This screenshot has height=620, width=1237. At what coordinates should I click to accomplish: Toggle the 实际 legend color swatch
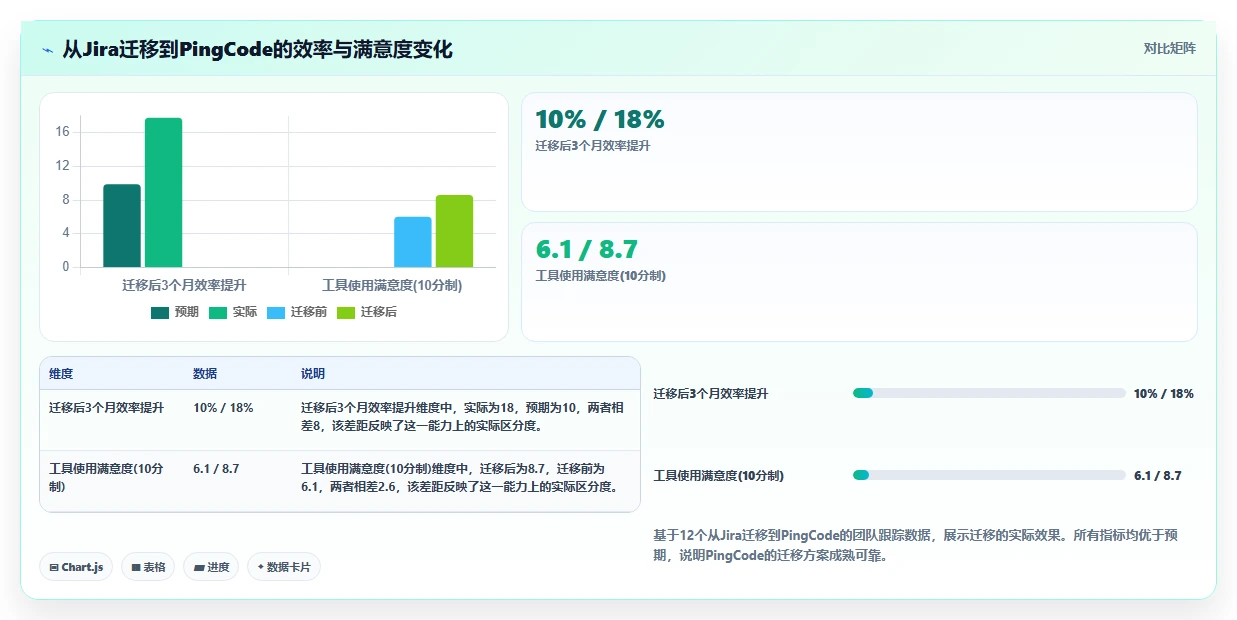click(218, 312)
